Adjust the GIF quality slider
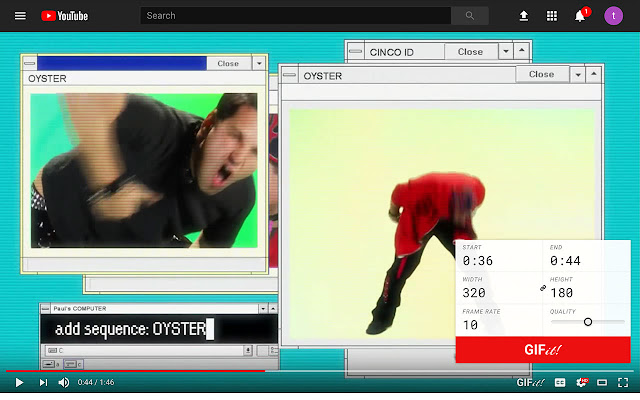This screenshot has width=640, height=400. pyautogui.click(x=588, y=322)
